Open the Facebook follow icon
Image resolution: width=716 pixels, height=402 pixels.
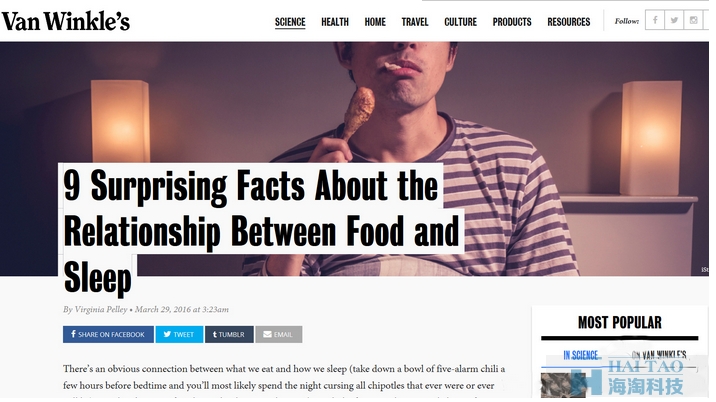point(655,21)
